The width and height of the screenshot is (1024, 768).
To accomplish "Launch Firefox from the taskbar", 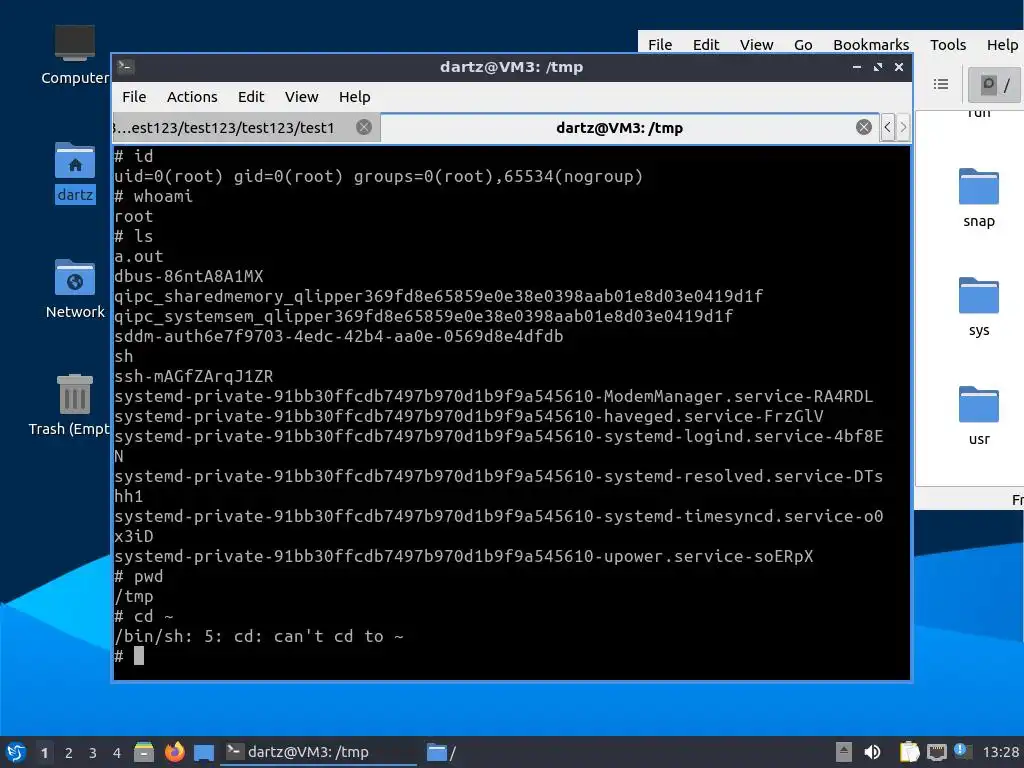I will tap(174, 752).
